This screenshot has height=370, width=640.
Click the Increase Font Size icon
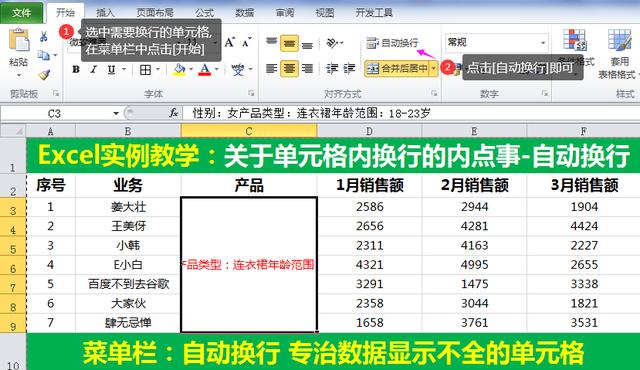point(229,42)
